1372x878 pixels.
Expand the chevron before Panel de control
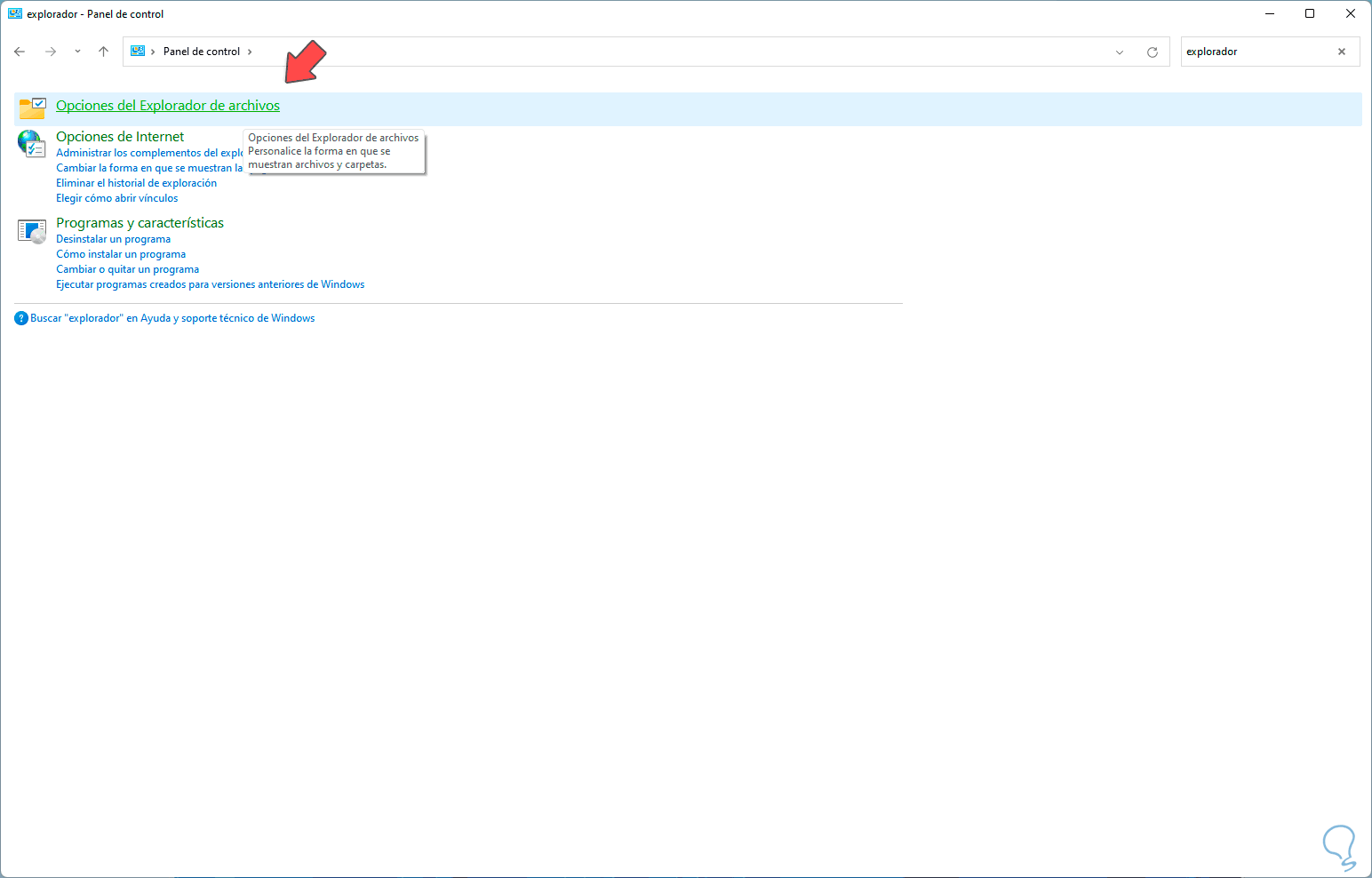pyautogui.click(x=153, y=52)
